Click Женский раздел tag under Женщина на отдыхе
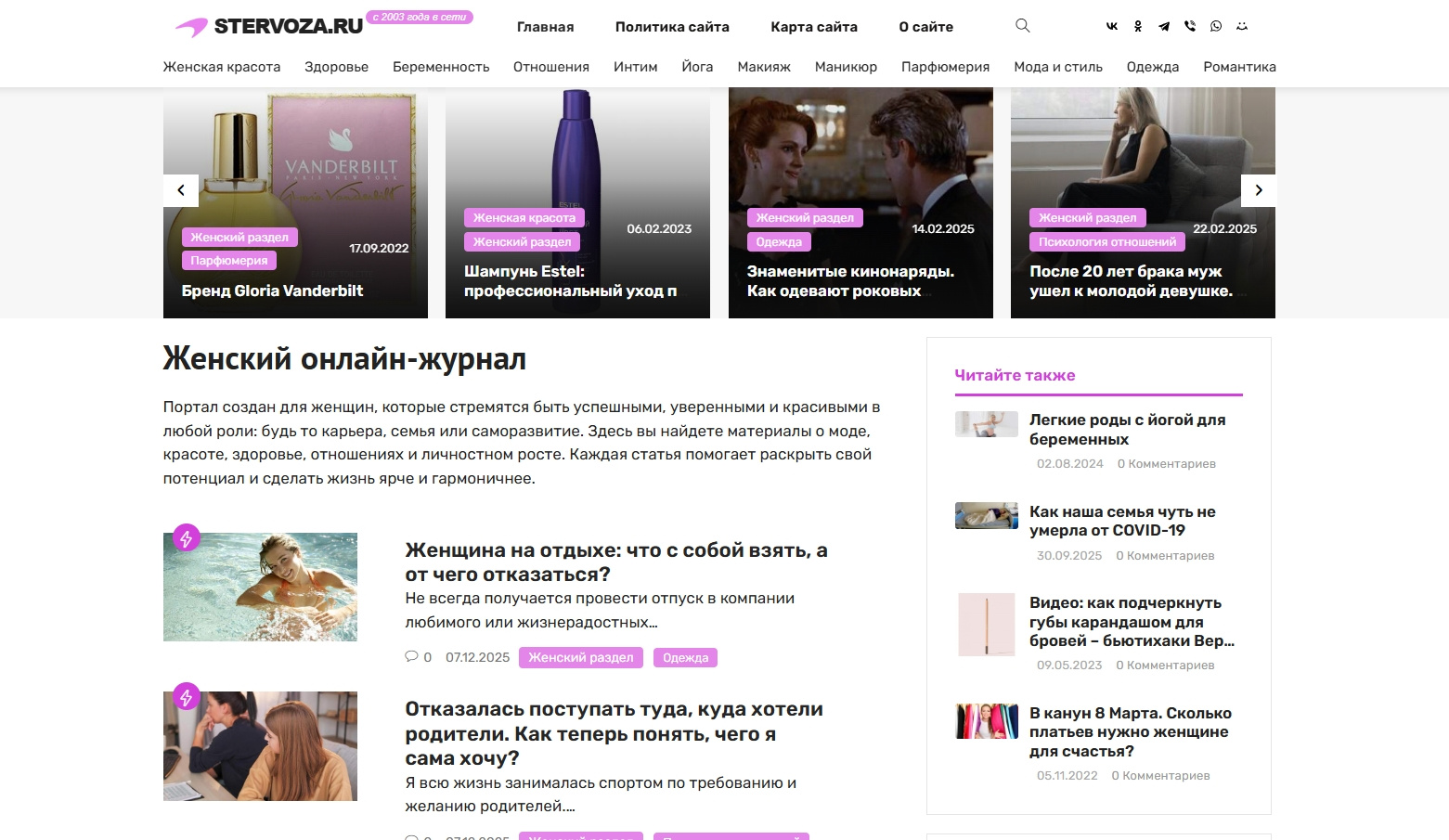Image resolution: width=1449 pixels, height=840 pixels. 581,657
